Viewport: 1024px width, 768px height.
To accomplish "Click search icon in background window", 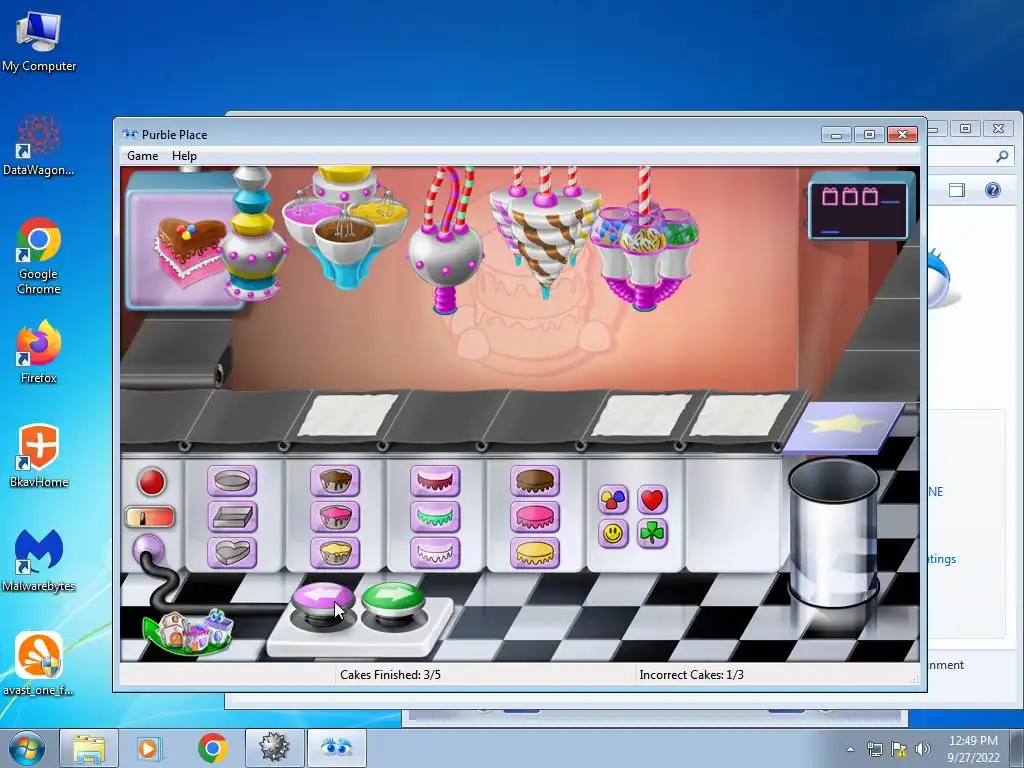I will tap(1002, 156).
